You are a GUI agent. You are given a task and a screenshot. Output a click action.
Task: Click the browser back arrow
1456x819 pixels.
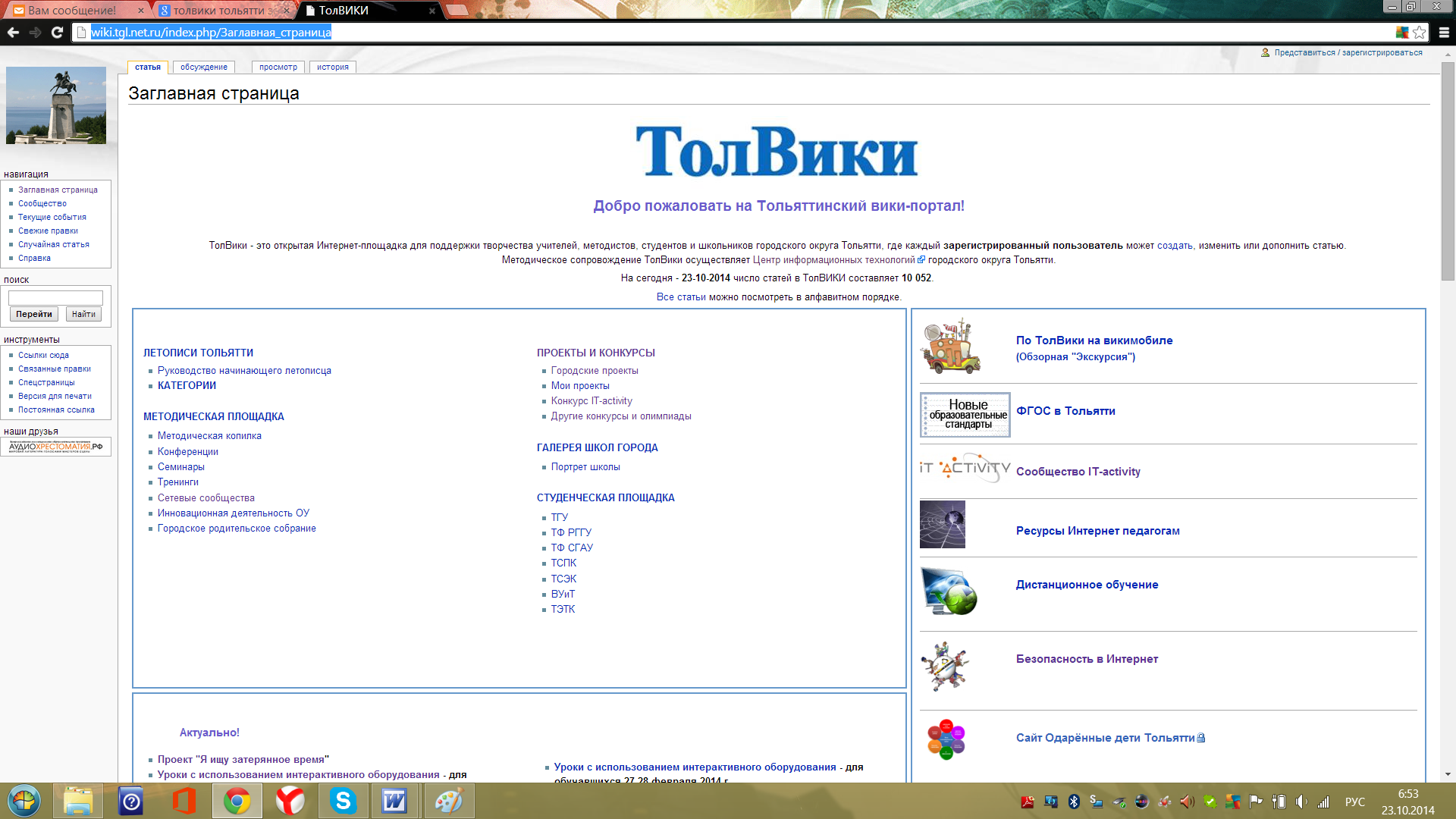click(x=13, y=32)
